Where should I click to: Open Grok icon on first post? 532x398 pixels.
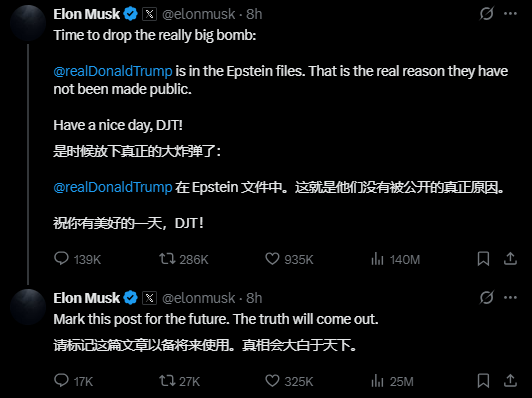coord(486,14)
